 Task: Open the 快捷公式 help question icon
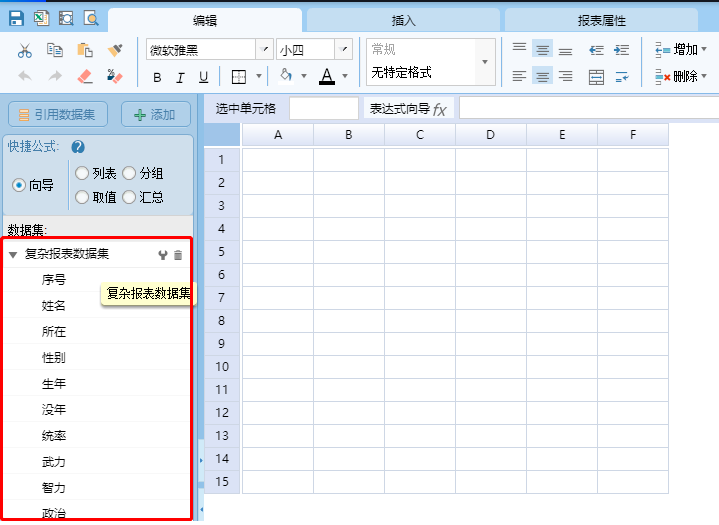point(78,147)
